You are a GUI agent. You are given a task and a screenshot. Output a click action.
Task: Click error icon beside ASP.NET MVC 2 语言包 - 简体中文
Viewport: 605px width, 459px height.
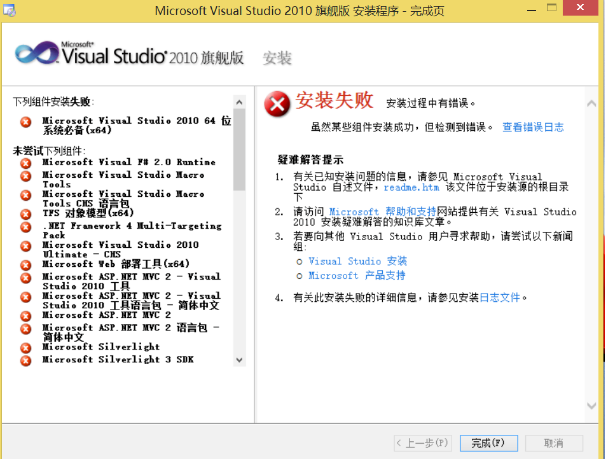point(26,329)
